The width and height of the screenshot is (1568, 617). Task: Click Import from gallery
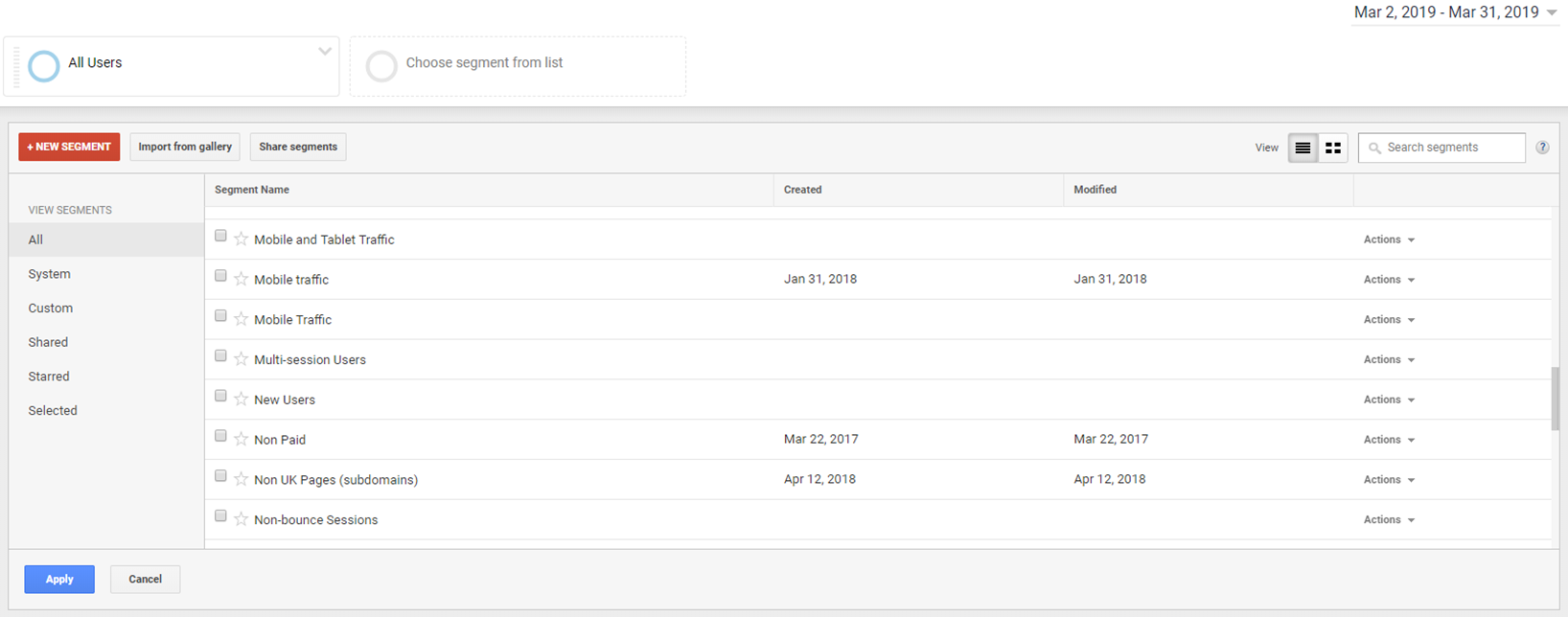pos(185,147)
